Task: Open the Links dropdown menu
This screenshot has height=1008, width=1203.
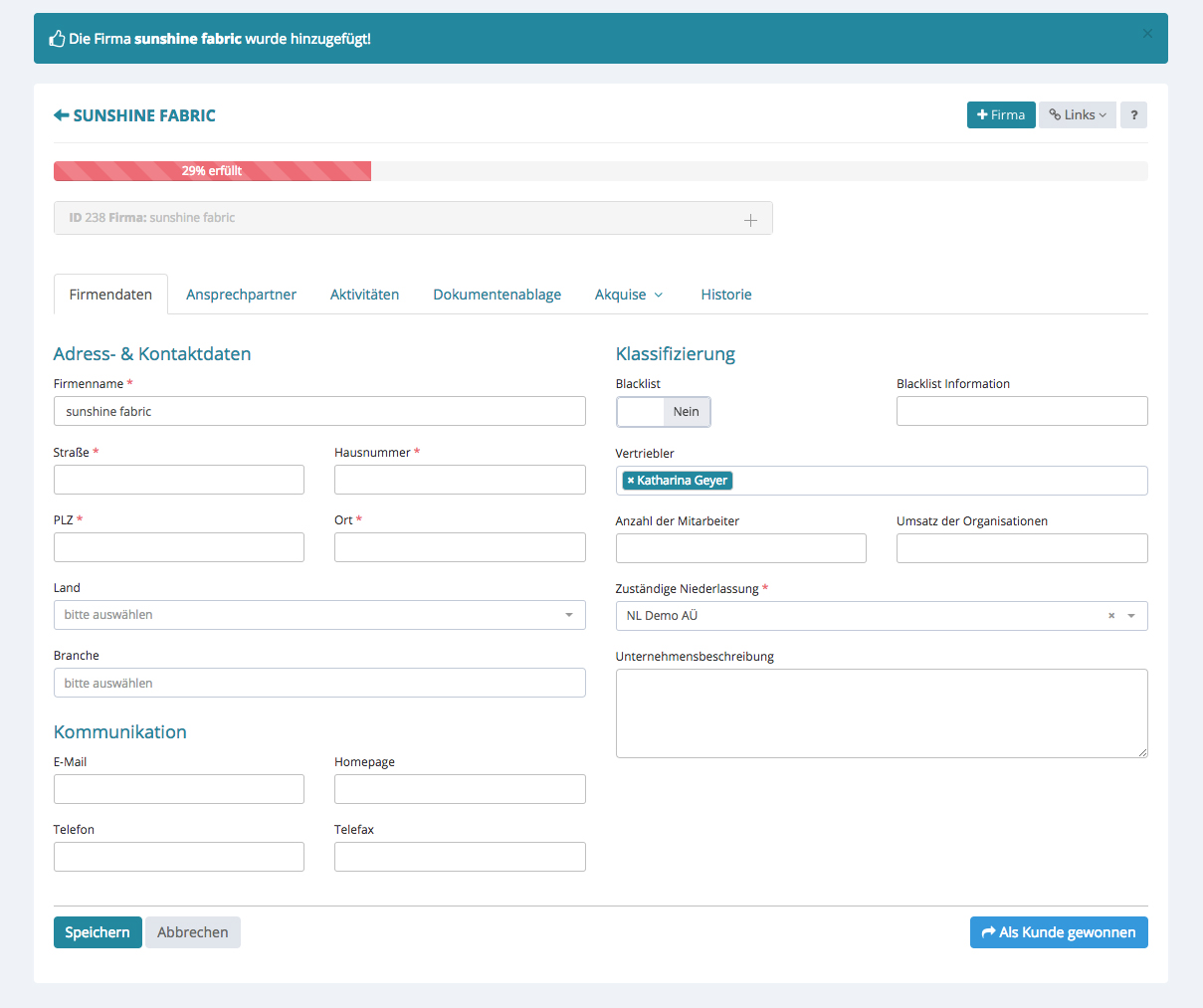Action: click(1078, 115)
